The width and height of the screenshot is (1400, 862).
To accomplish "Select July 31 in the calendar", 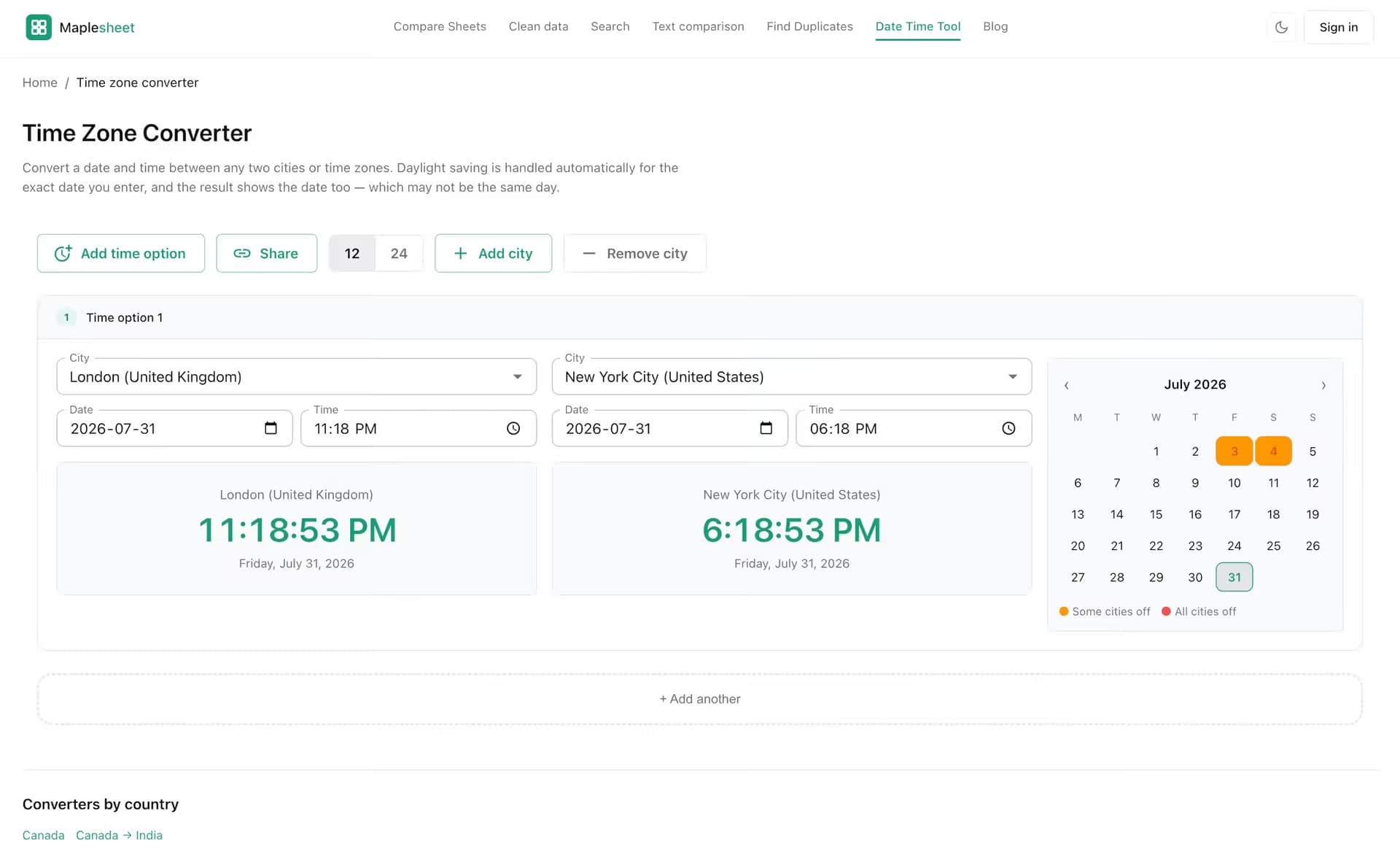I will click(1234, 577).
